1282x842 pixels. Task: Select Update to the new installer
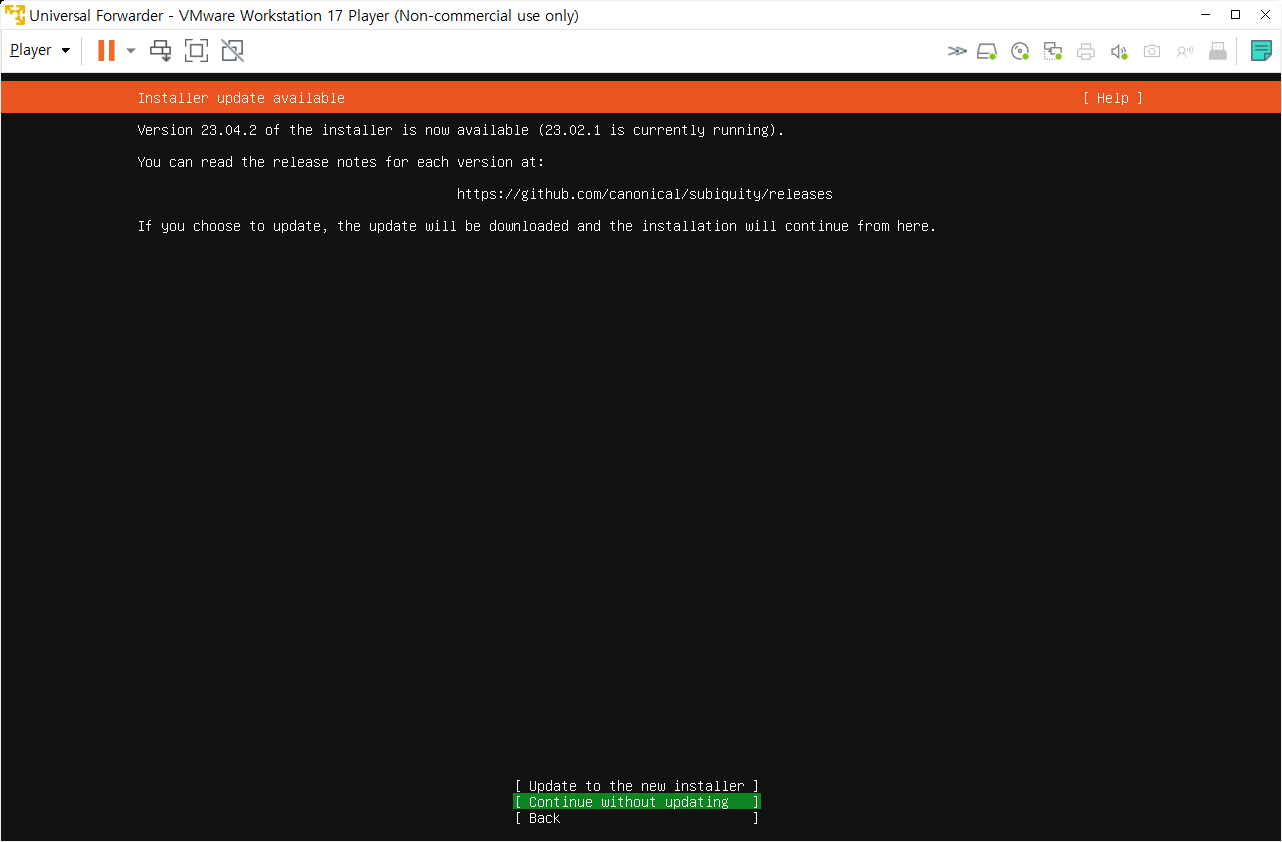coord(637,786)
